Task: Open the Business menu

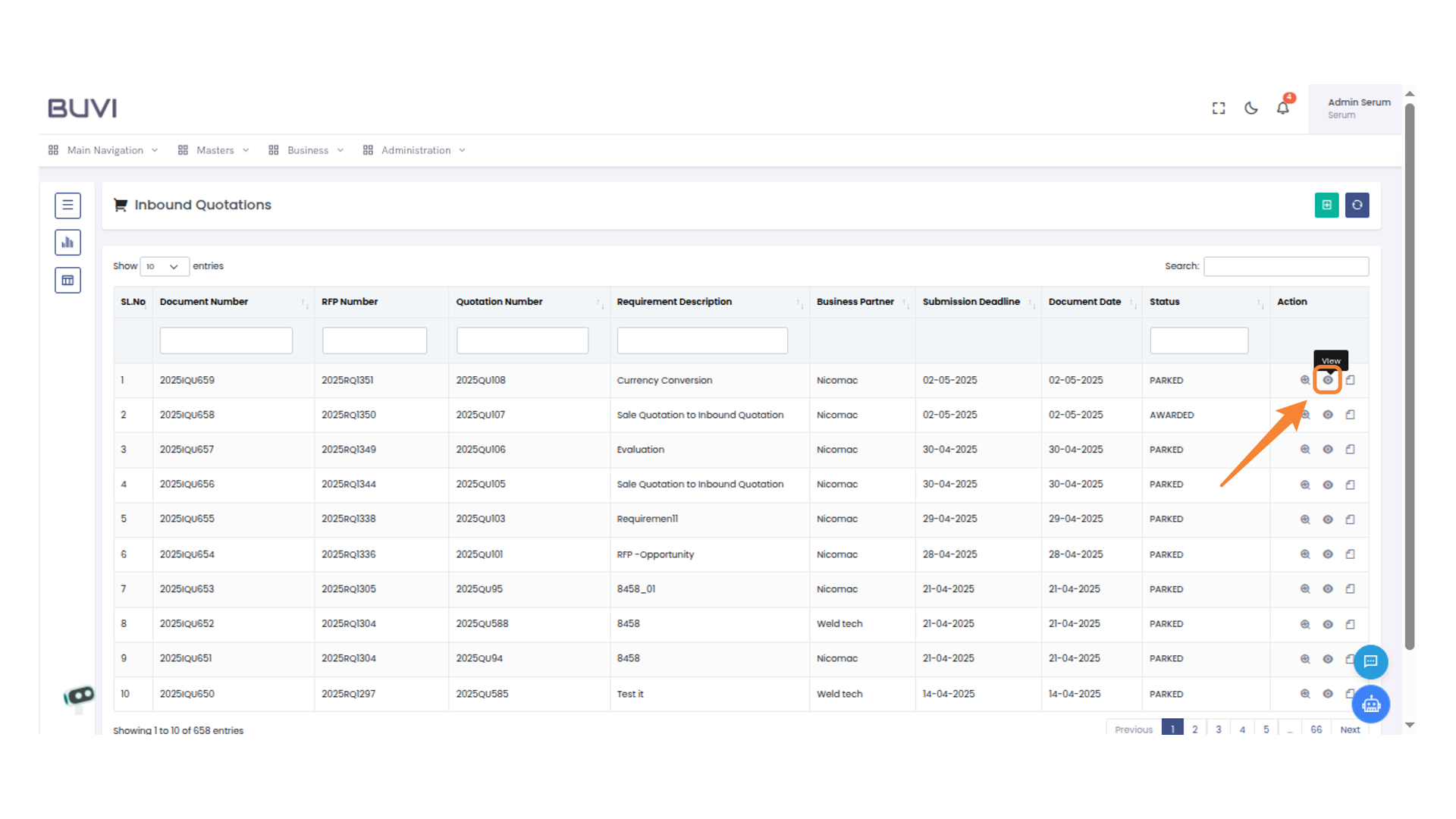Action: click(306, 150)
